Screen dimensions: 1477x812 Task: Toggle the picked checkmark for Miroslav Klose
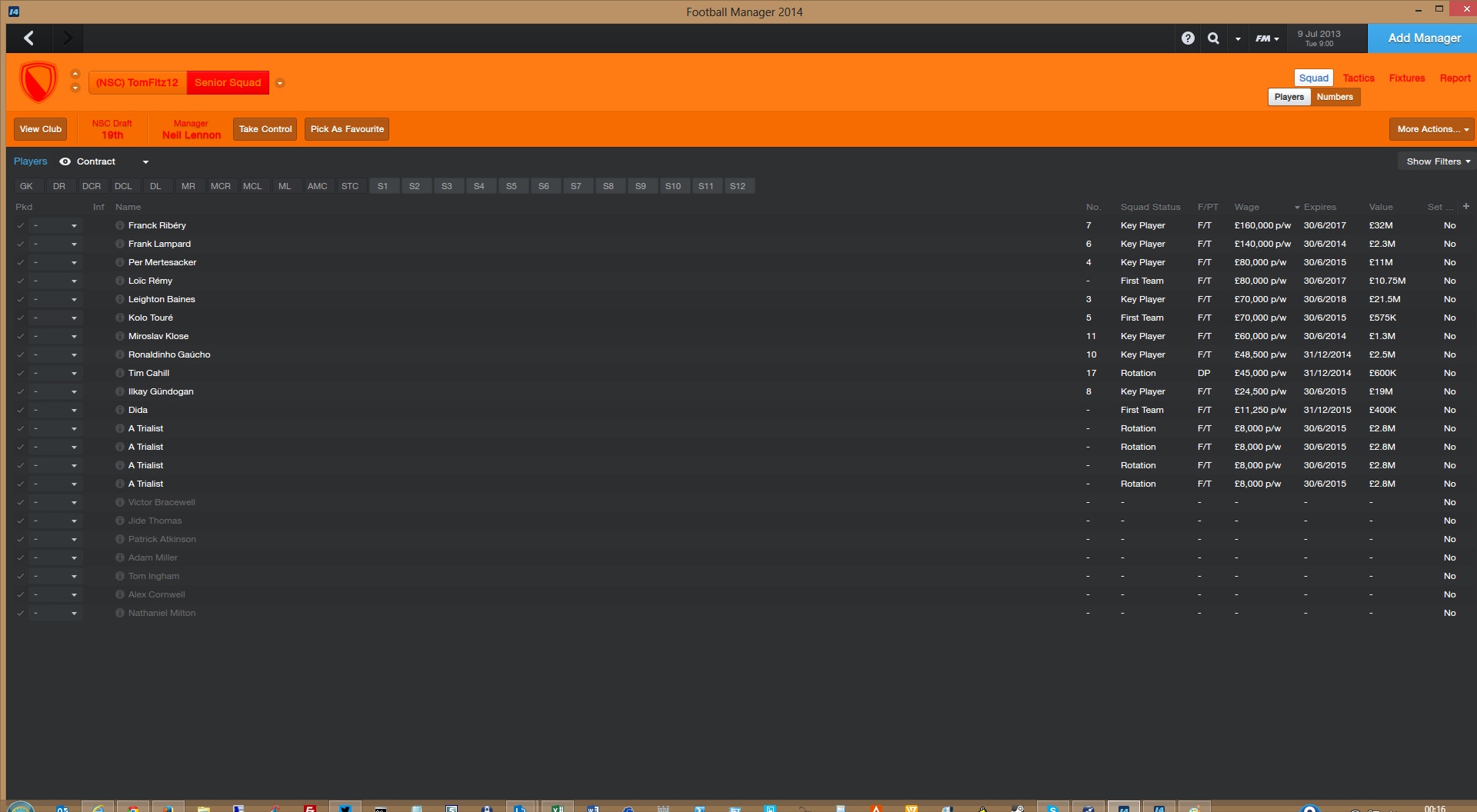click(21, 336)
